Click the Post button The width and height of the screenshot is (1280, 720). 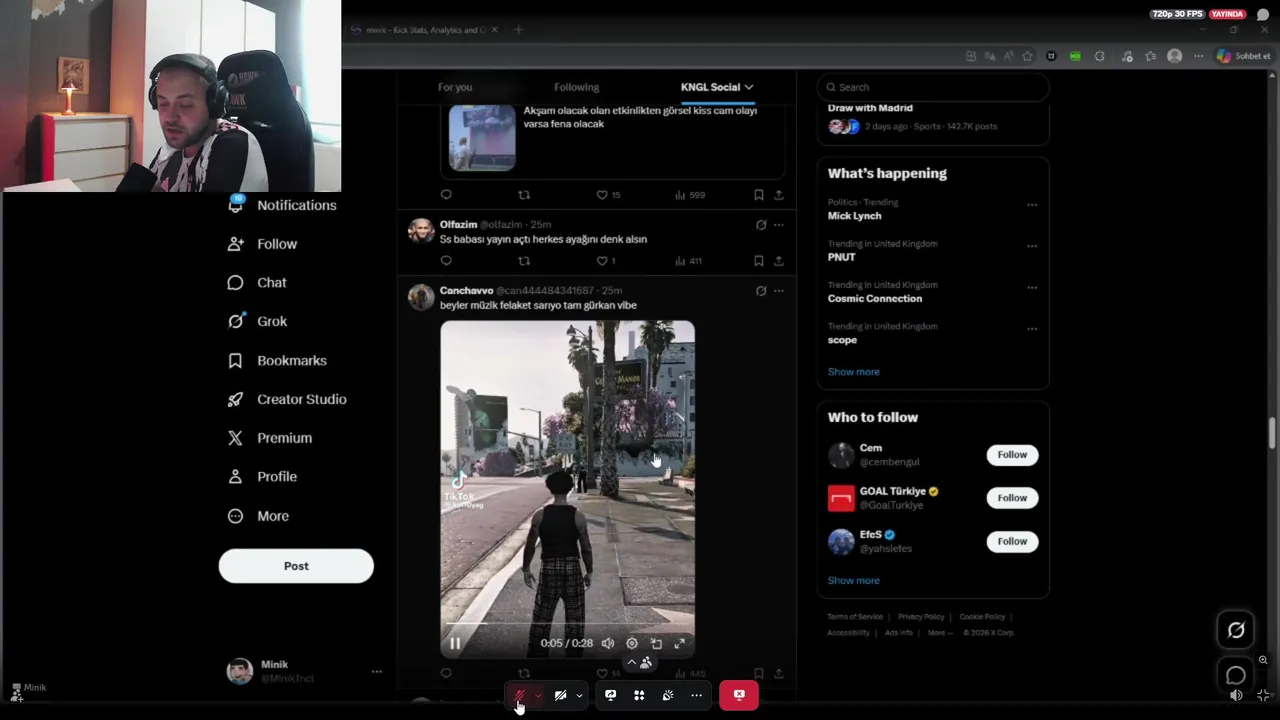coord(296,566)
